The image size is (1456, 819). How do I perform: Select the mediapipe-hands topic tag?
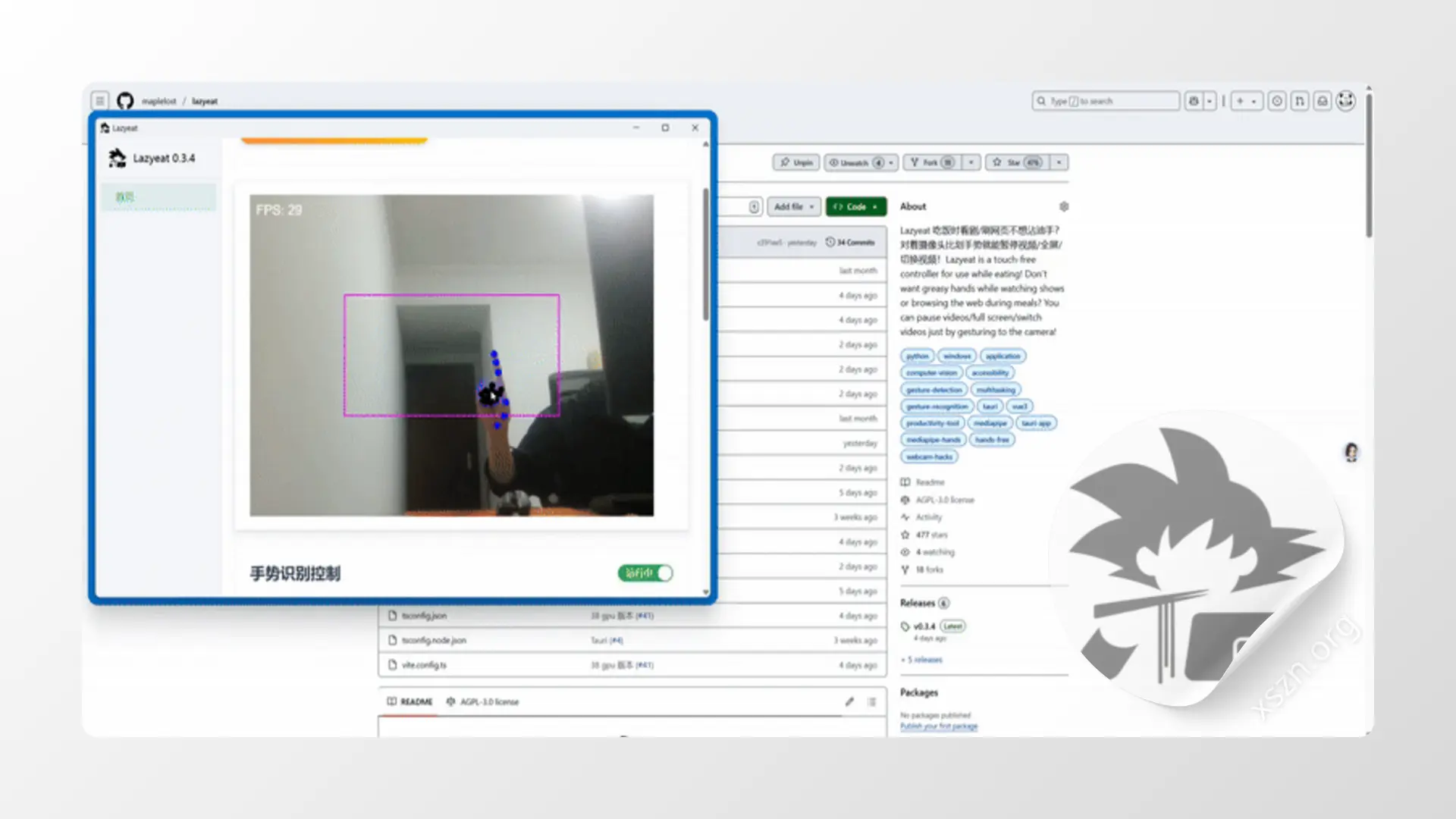[x=934, y=440]
